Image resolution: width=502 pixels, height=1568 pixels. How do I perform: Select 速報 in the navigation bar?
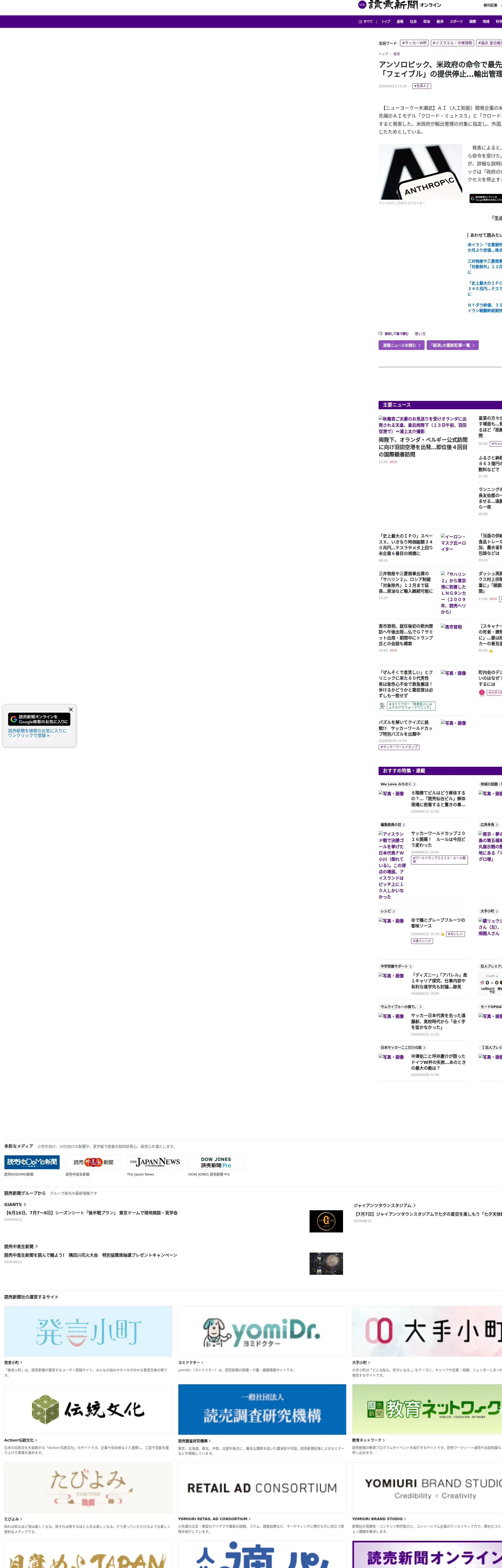(x=400, y=21)
